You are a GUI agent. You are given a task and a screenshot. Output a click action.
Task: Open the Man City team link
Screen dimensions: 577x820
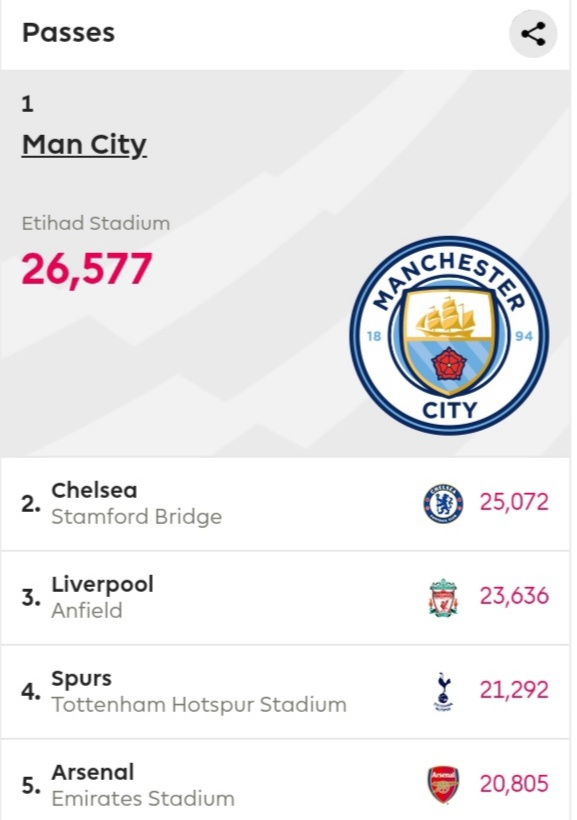(x=84, y=145)
